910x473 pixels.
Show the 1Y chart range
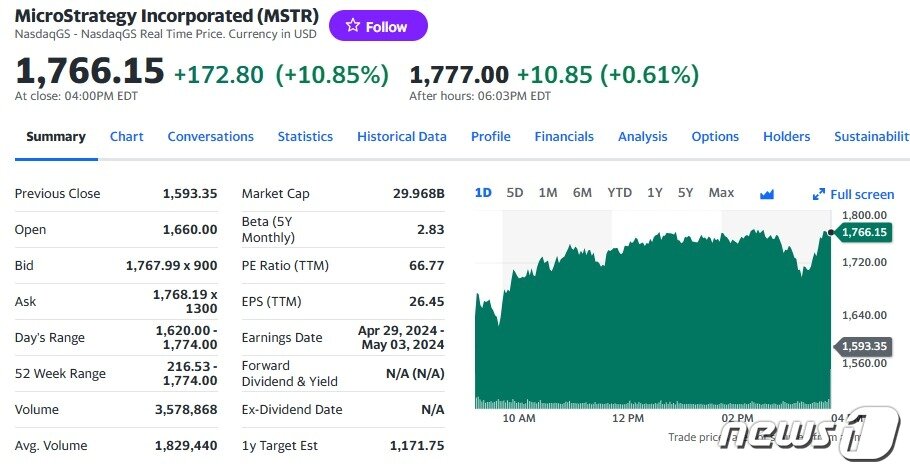pyautogui.click(x=655, y=193)
